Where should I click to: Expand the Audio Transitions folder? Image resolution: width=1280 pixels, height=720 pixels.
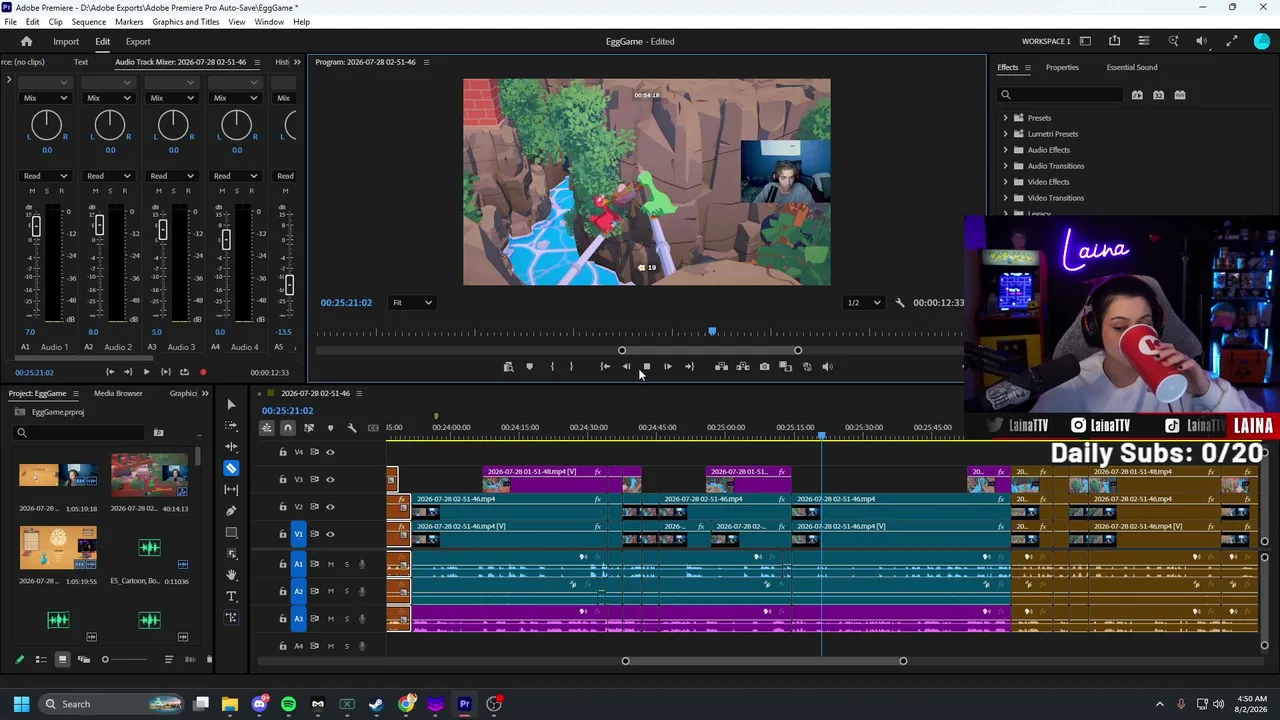click(x=1006, y=166)
